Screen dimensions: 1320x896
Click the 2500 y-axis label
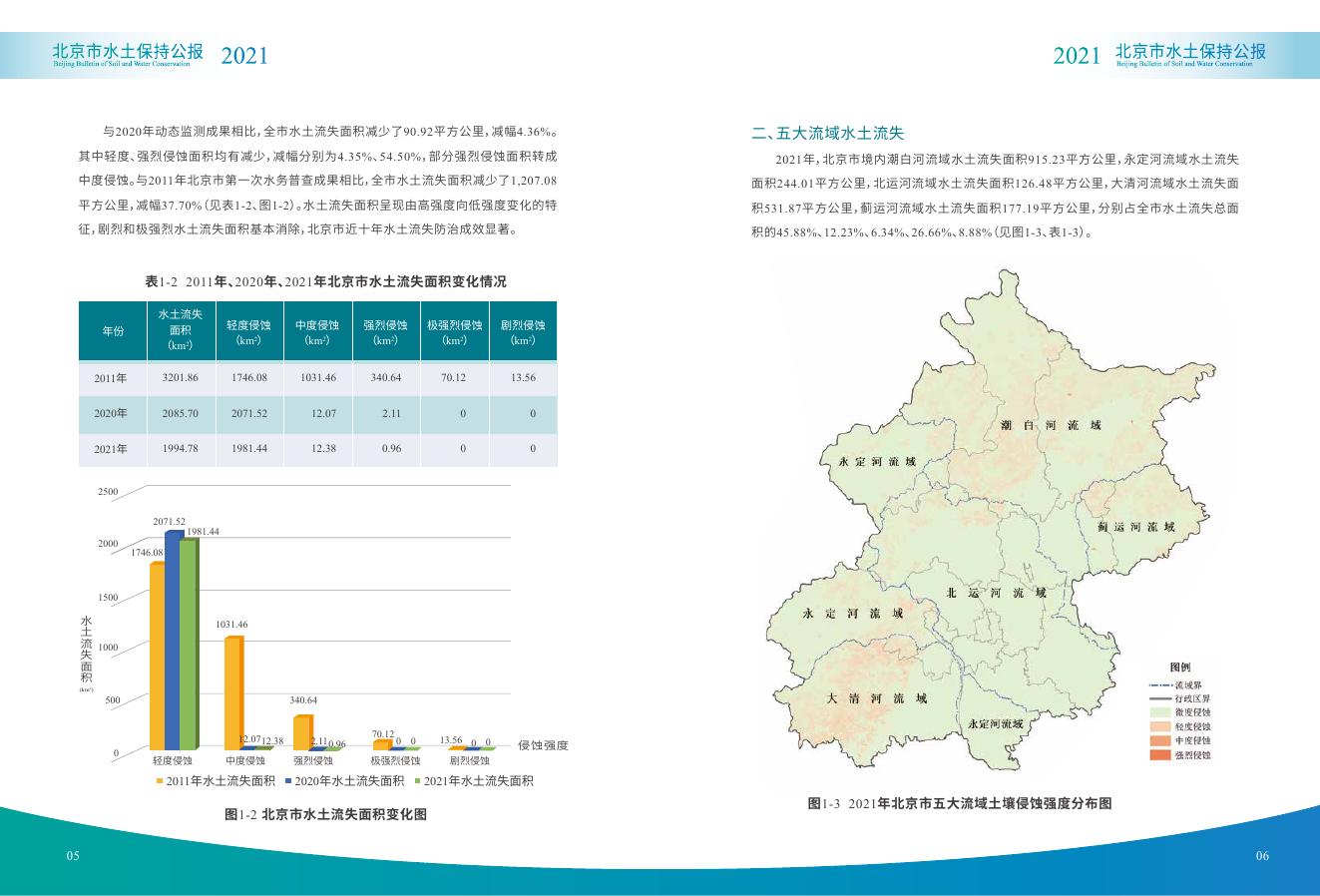[108, 492]
